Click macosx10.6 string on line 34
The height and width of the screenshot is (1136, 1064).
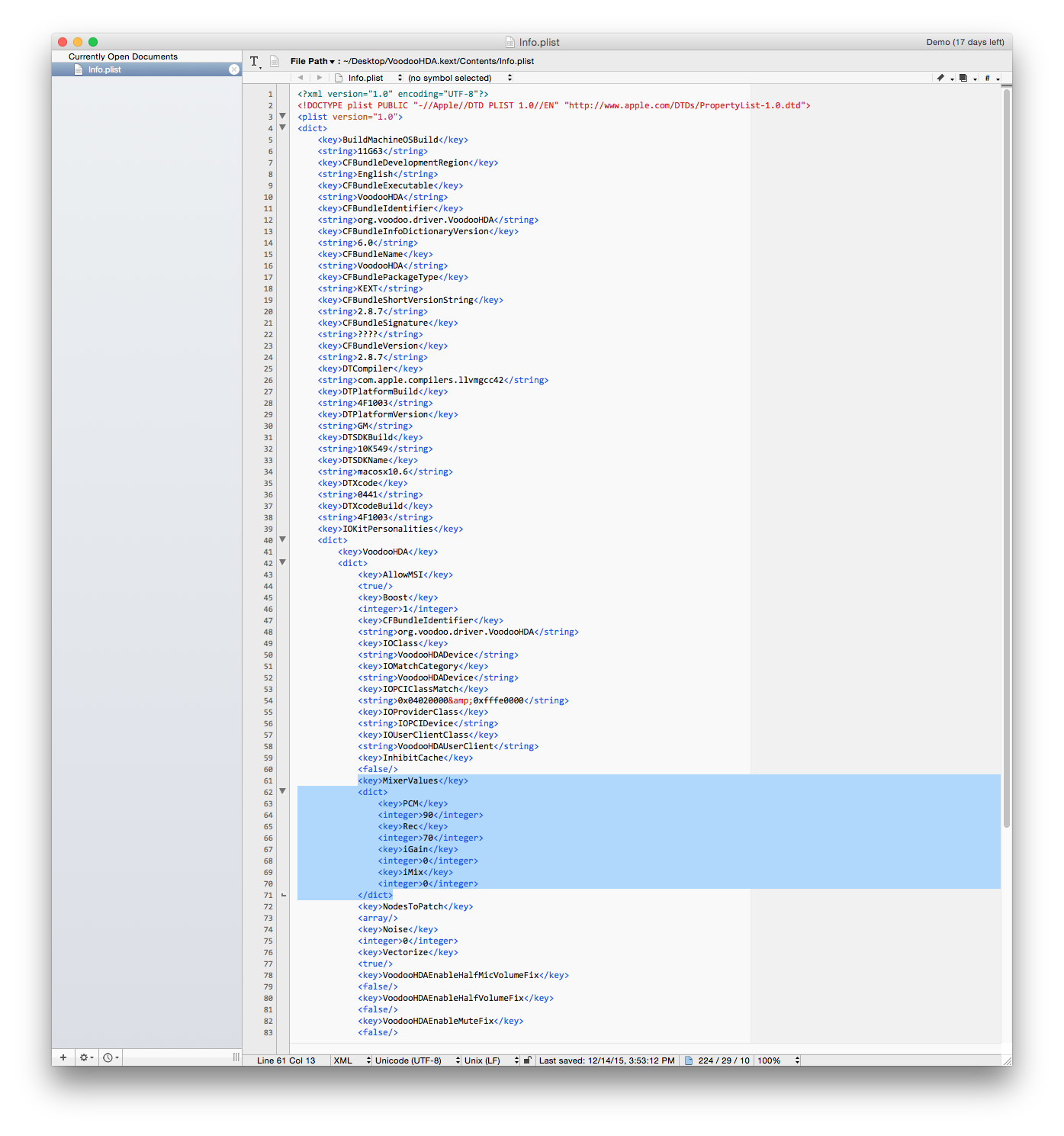[383, 471]
